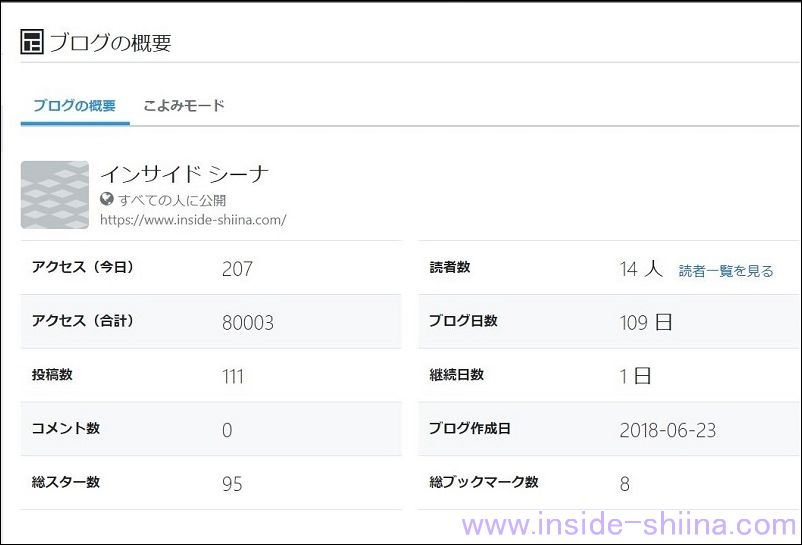Click the すべての人に公開 visibility text
Viewport: 802px width, 545px height.
click(x=172, y=200)
